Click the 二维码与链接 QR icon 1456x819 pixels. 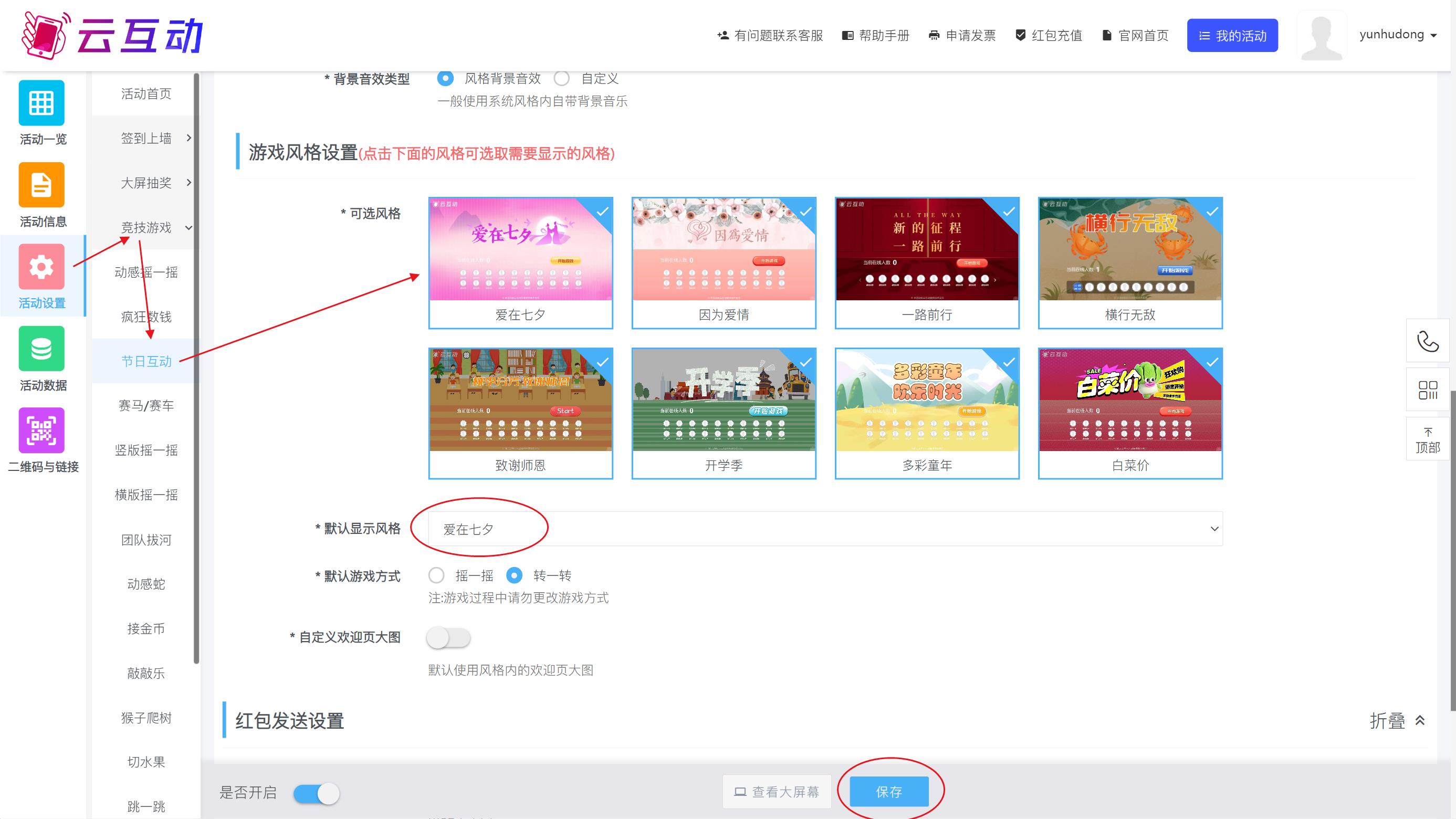coord(41,430)
